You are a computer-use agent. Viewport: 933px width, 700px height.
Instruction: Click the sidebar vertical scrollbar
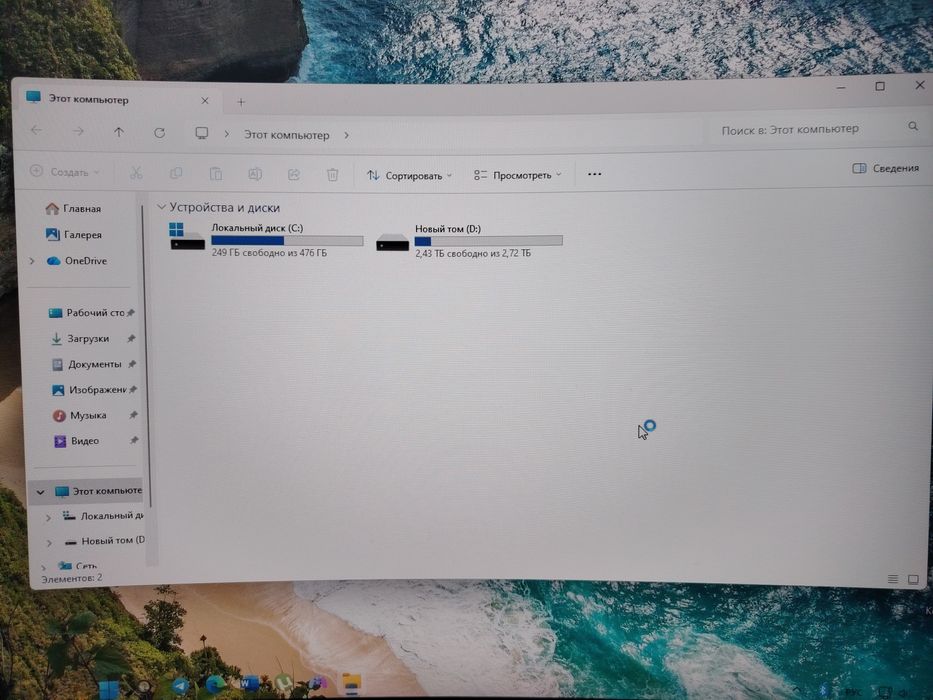[146, 357]
